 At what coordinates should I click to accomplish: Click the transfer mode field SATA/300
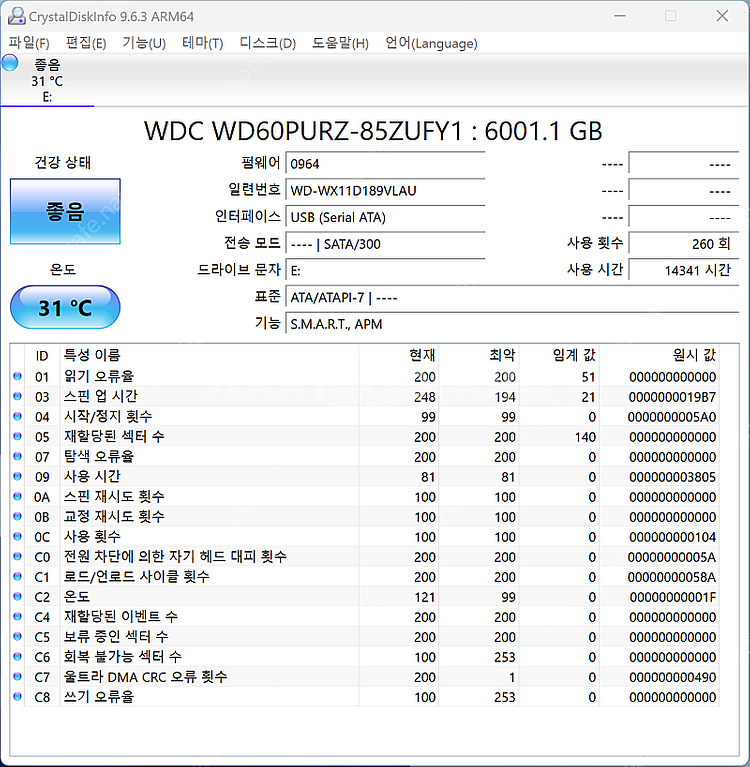coord(385,244)
